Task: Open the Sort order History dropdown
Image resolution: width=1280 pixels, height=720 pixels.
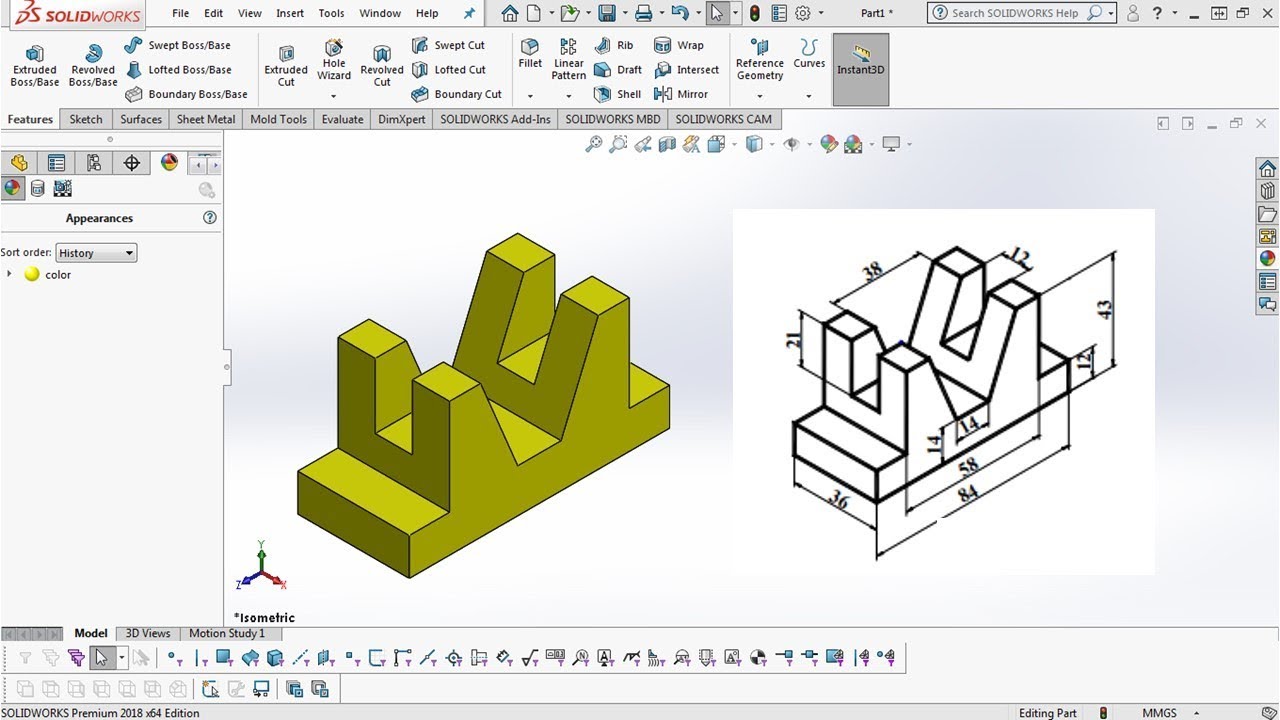Action: [96, 253]
